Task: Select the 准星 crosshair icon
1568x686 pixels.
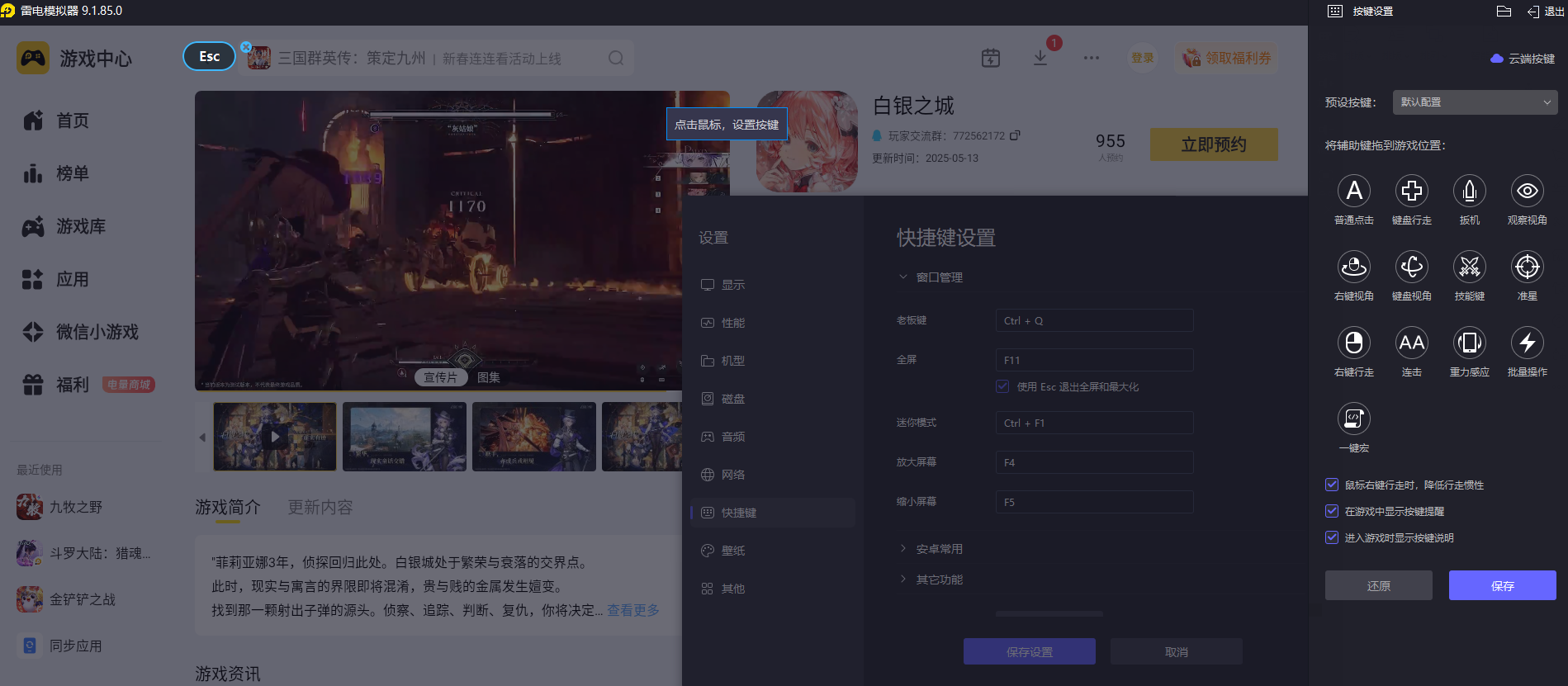Action: [x=1528, y=267]
